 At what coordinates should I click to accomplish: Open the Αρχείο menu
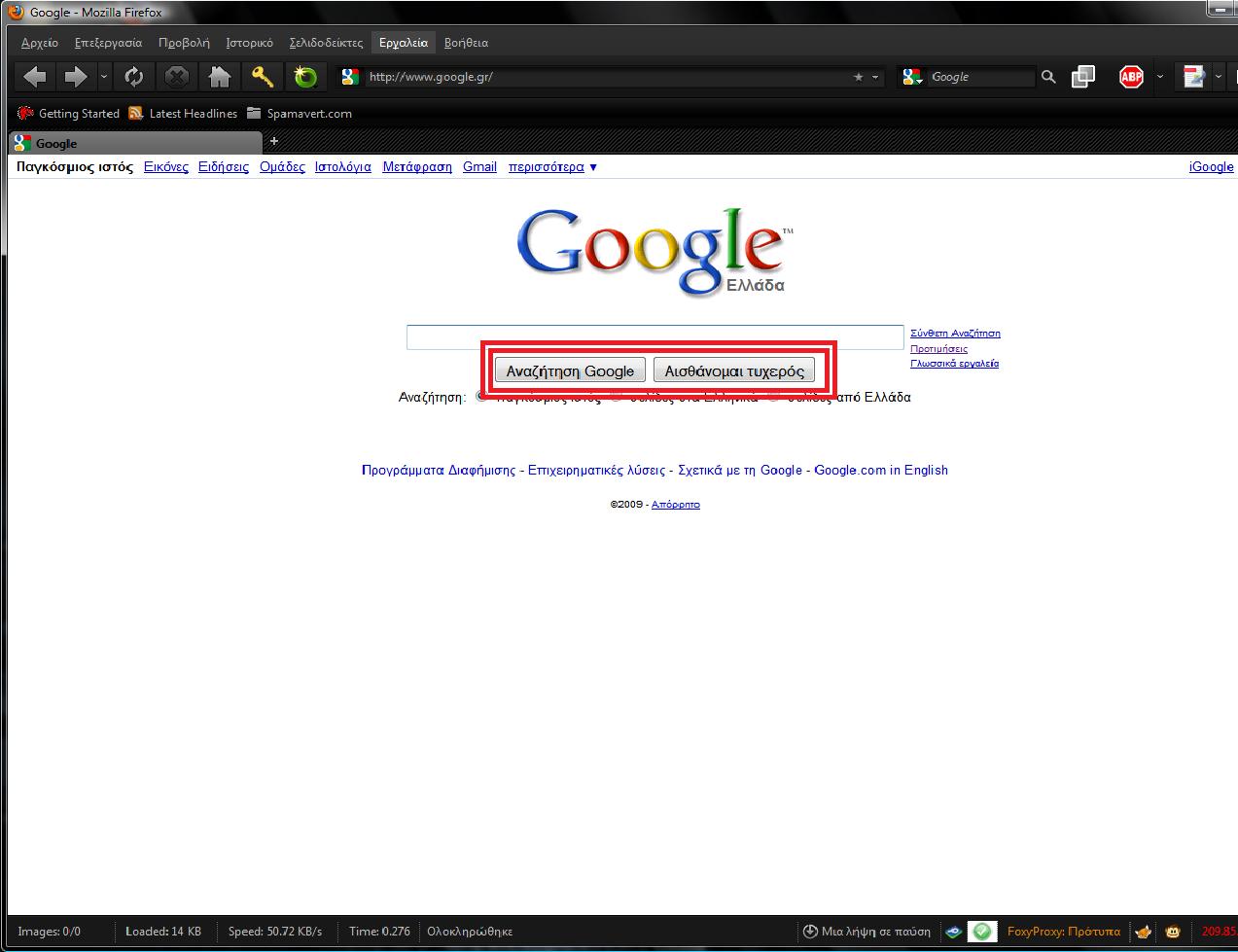[x=39, y=43]
